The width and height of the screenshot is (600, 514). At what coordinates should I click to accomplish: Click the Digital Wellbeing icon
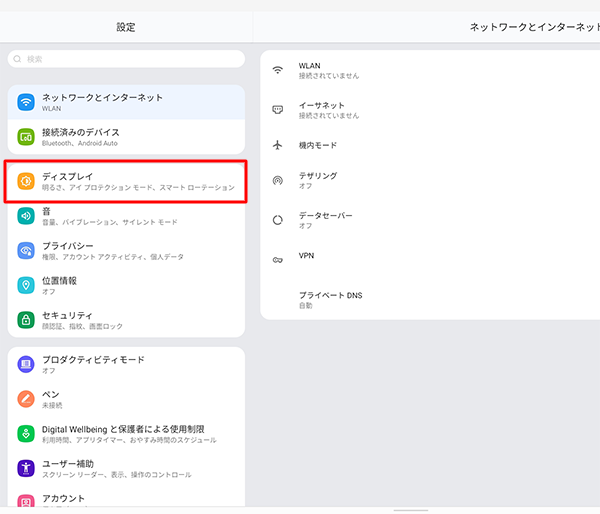point(26,434)
